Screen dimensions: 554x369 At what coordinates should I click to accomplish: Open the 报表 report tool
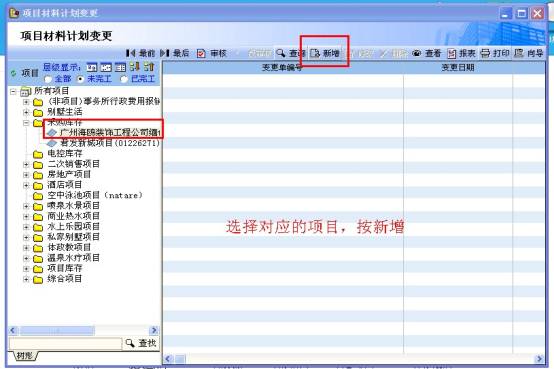pyautogui.click(x=461, y=53)
